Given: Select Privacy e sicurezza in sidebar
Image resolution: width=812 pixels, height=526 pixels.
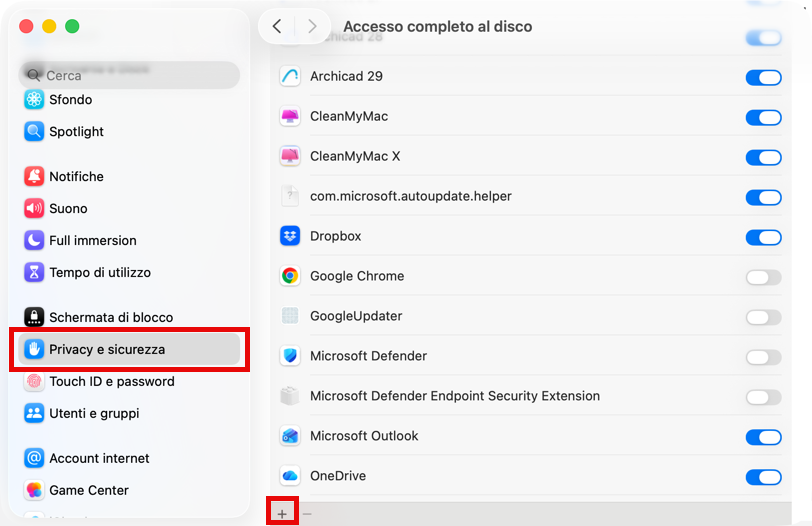Looking at the screenshot, I should click(107, 349).
